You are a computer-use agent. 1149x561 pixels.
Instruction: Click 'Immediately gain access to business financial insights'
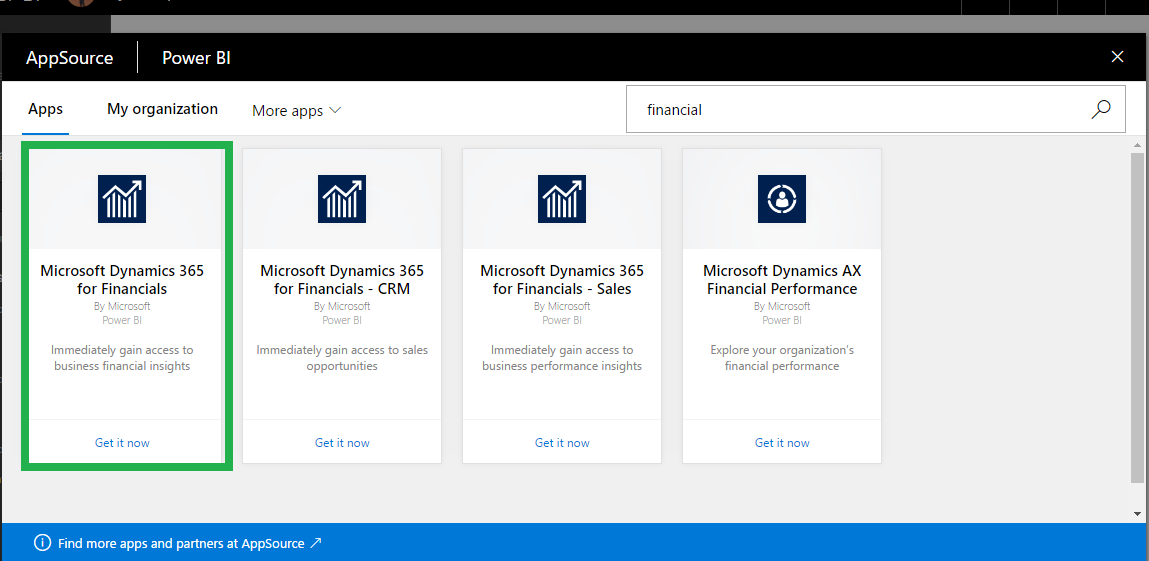point(122,357)
